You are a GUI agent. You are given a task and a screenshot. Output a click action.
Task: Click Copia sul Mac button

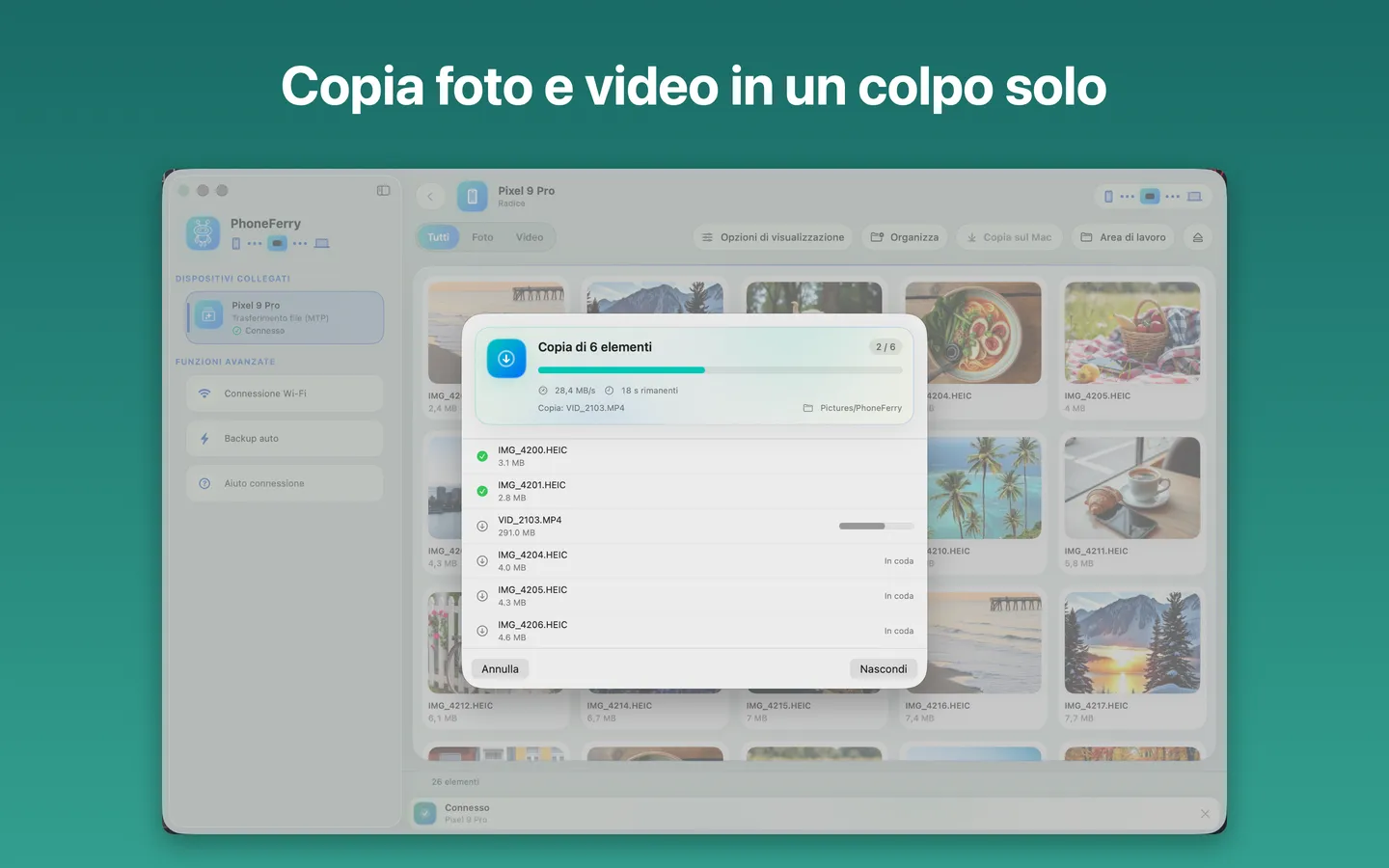click(1009, 237)
